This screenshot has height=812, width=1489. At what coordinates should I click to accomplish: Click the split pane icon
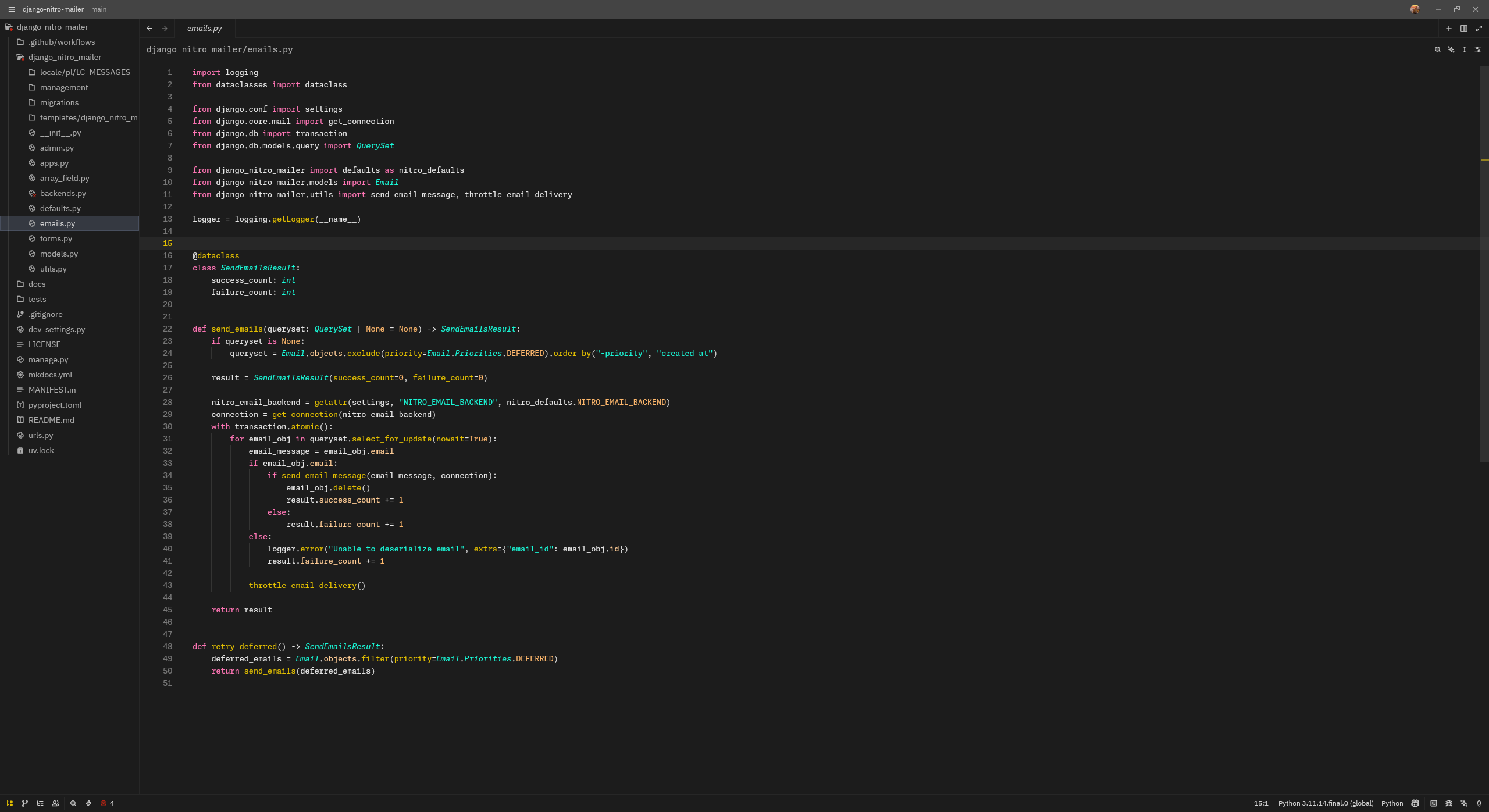tap(1464, 29)
